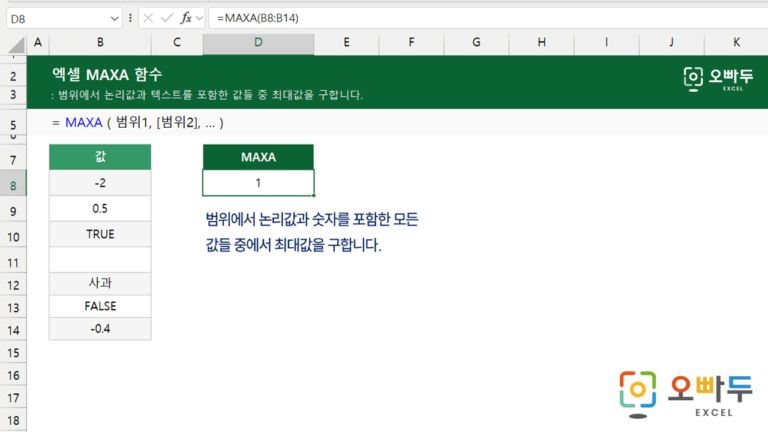Screen dimensions: 768x432
Task: Select row 17 header
Action: pos(13,398)
